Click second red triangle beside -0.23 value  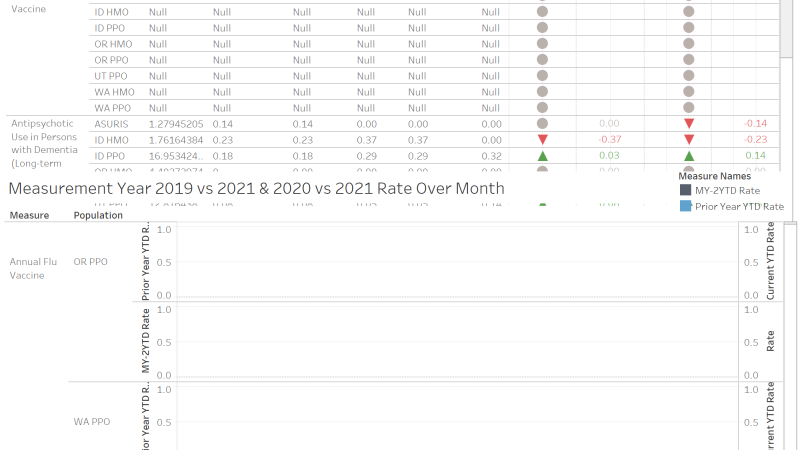coord(688,140)
